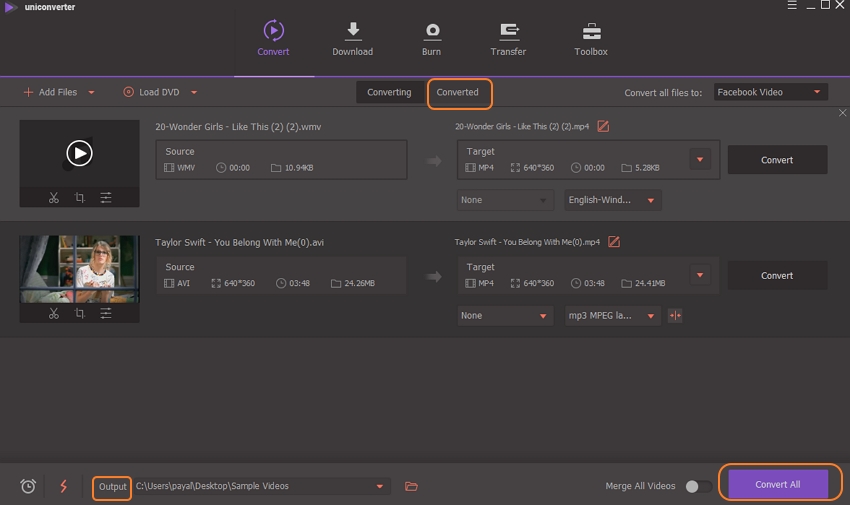Screen dimensions: 850x505
Task: Open the output folder icon
Action: pos(411,486)
